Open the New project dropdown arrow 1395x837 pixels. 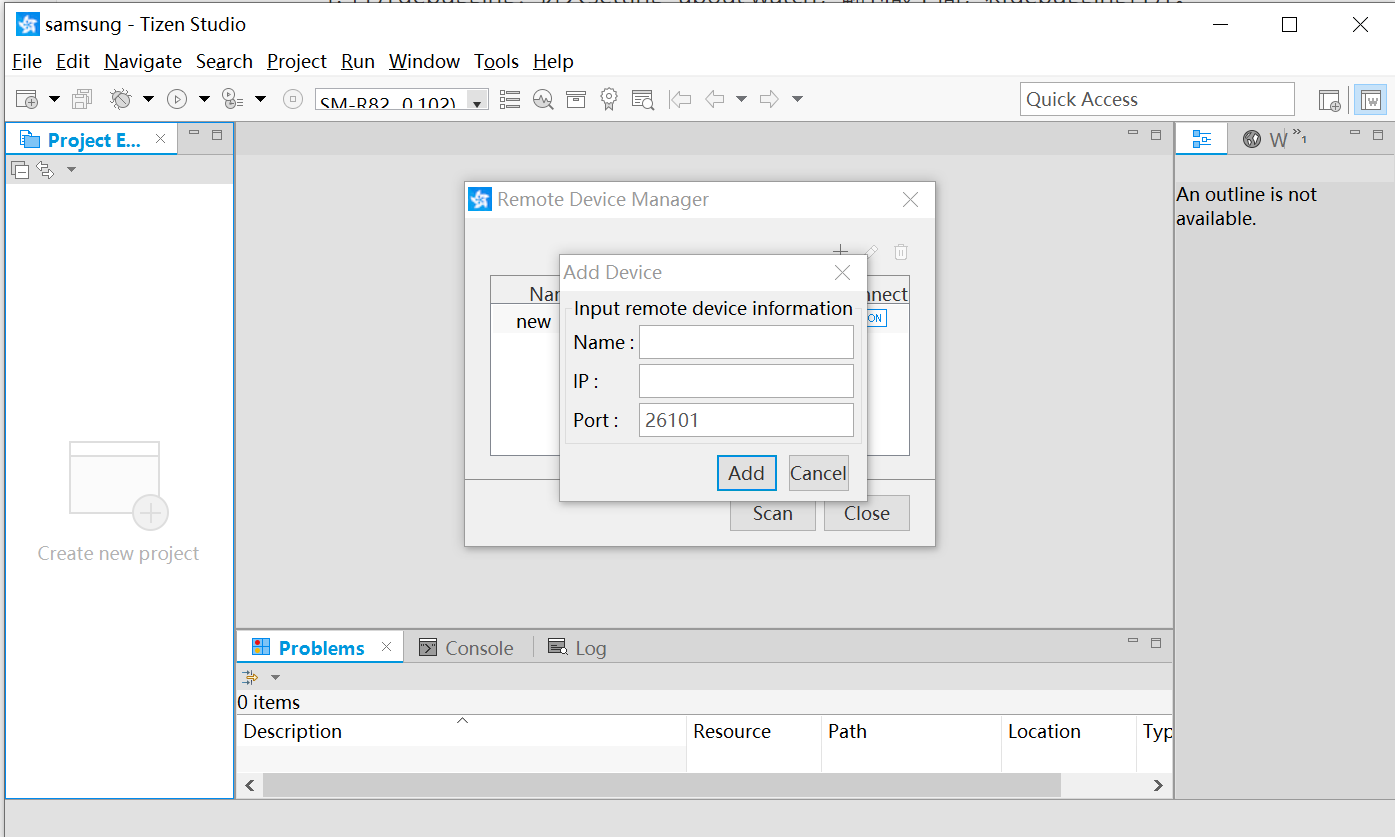pyautogui.click(x=54, y=99)
